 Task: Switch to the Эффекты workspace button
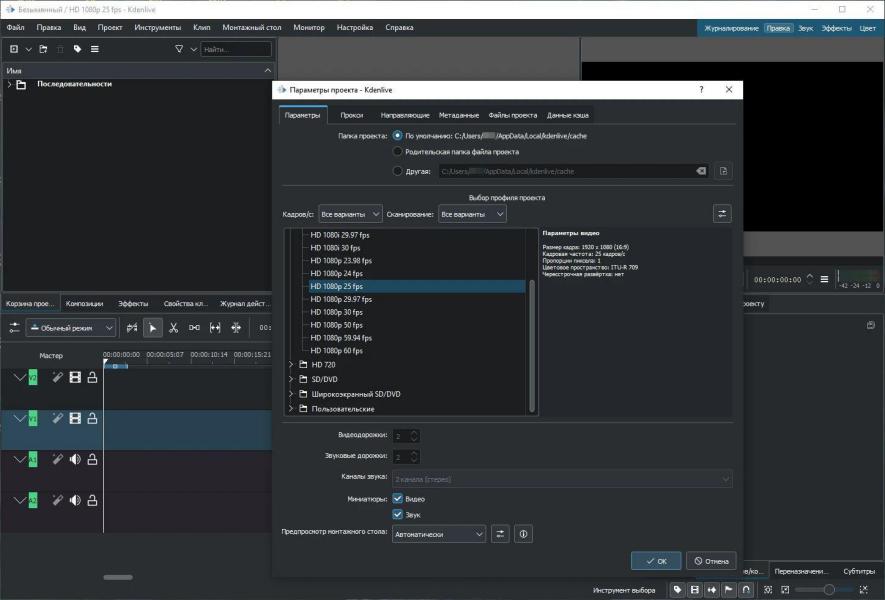click(x=836, y=28)
